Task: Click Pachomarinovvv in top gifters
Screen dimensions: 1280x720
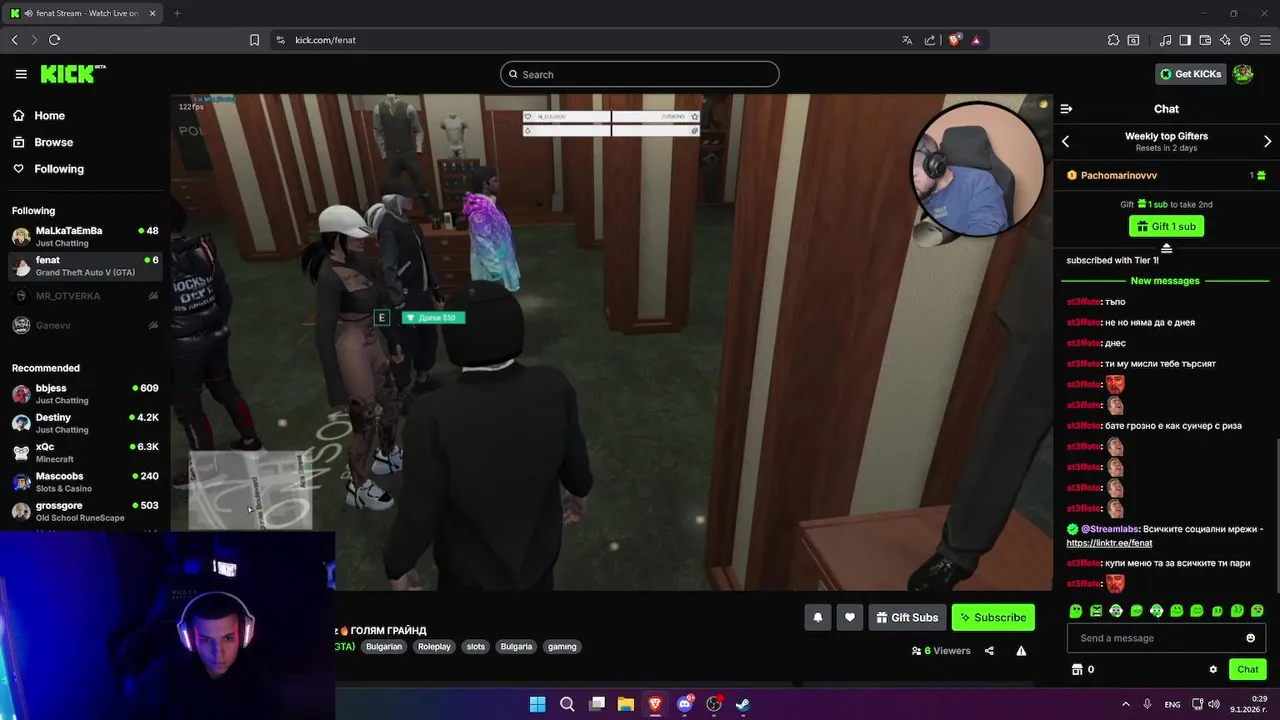Action: (x=1119, y=176)
